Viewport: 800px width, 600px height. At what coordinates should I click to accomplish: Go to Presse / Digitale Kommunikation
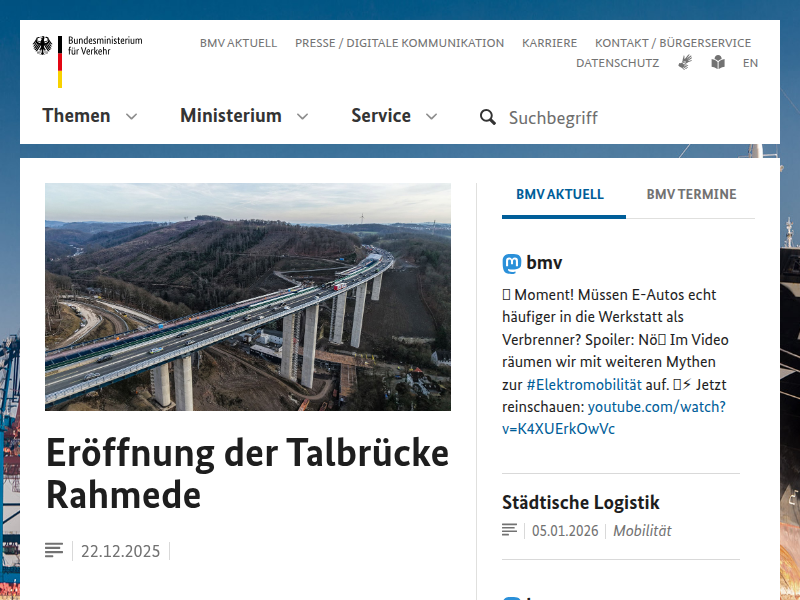pos(399,43)
